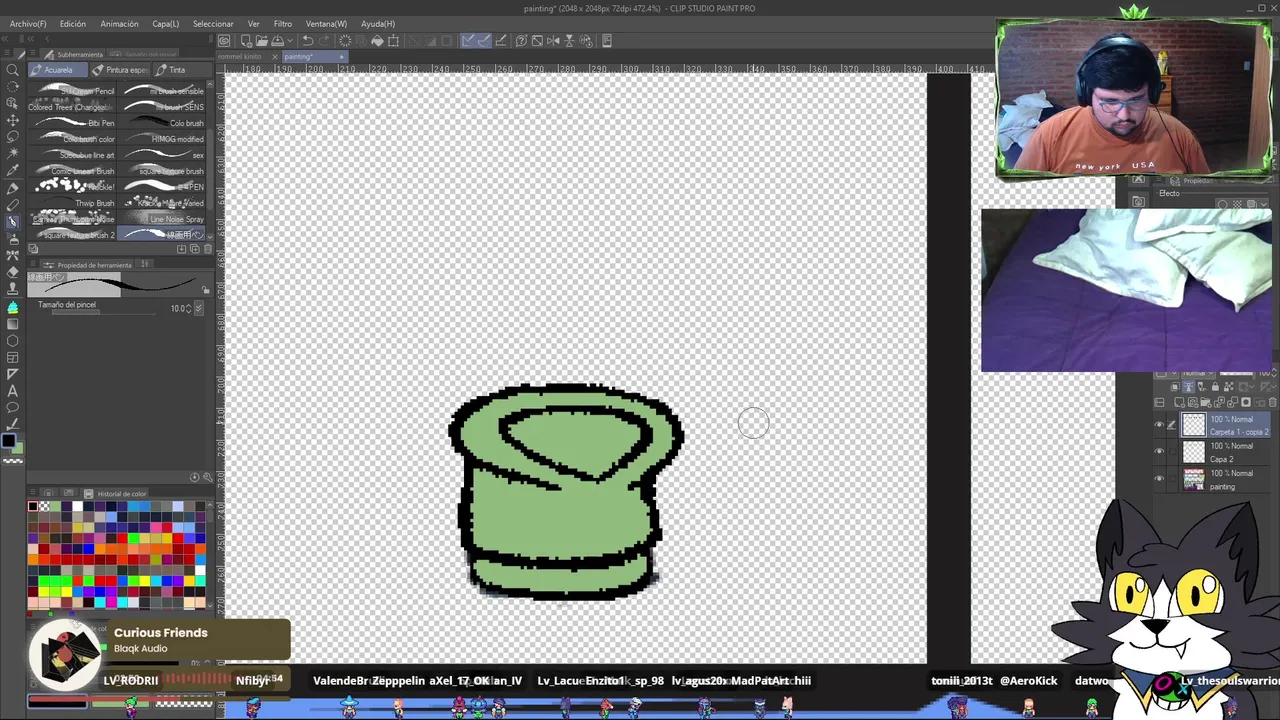Open the Capa menu
Viewport: 1280px width, 720px height.
(x=166, y=23)
